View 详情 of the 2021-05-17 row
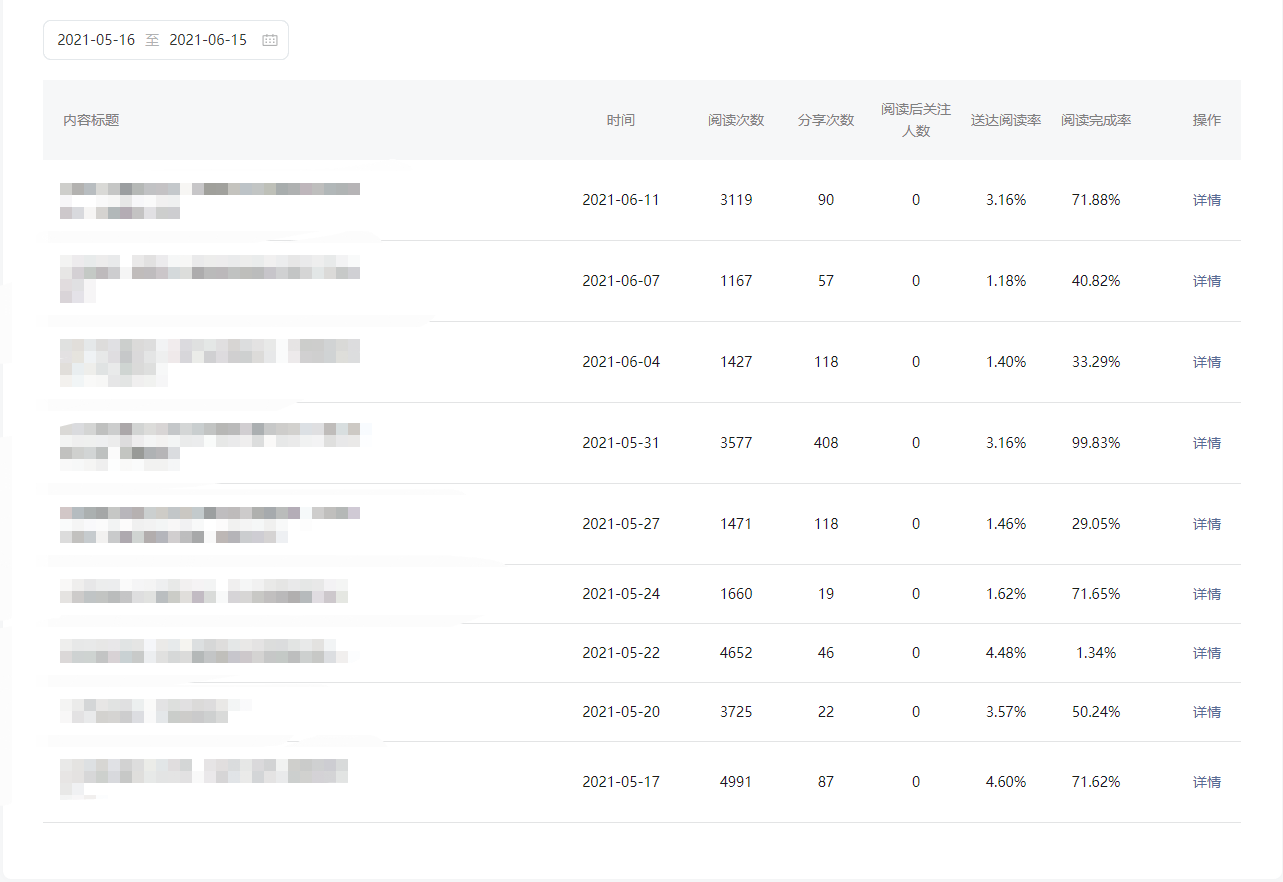This screenshot has width=1283, height=882. (x=1207, y=782)
